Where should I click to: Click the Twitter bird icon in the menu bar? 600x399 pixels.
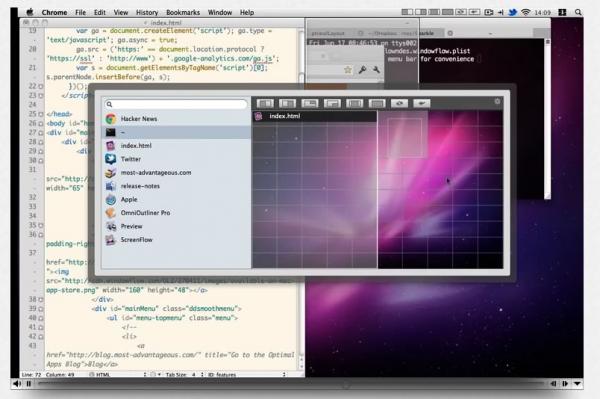click(512, 12)
